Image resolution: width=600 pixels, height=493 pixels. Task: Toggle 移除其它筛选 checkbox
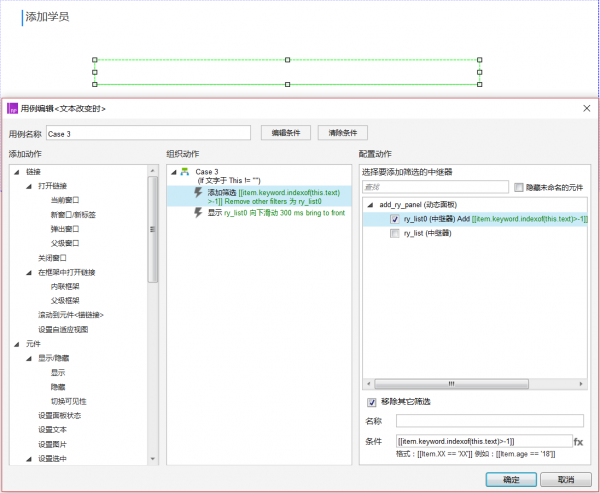(372, 402)
